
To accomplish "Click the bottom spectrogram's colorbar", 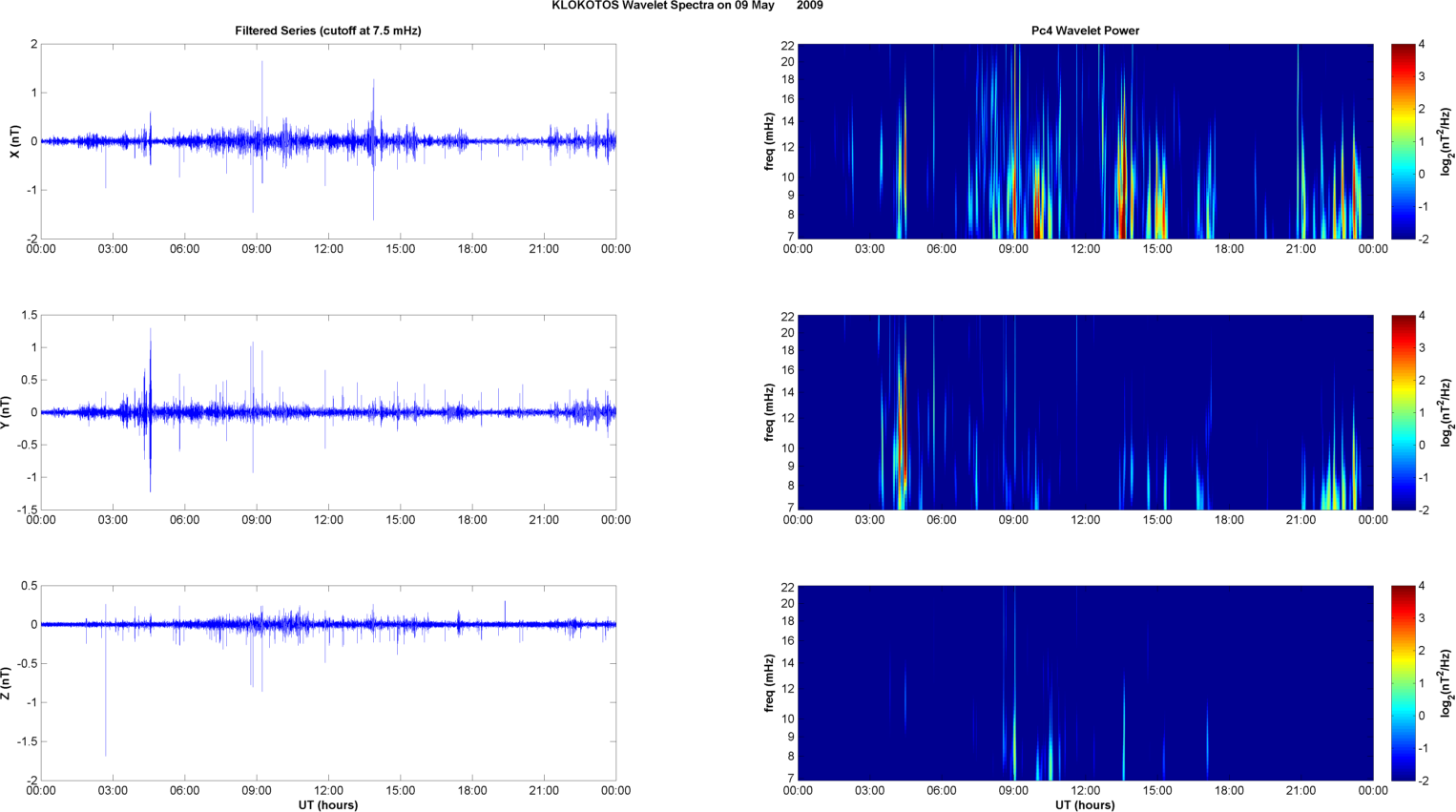I will [1403, 683].
